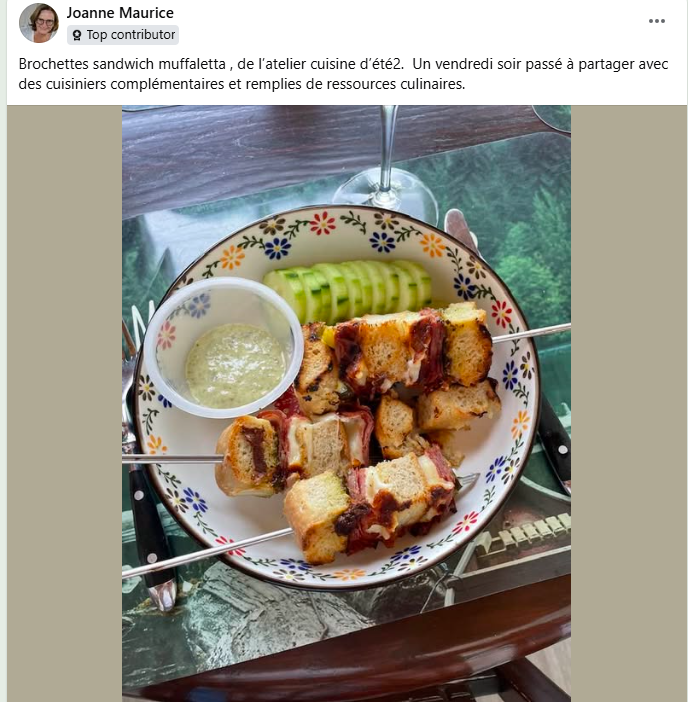Click the wine glass base in the photo
This screenshot has width=688, height=702.
click(385, 194)
